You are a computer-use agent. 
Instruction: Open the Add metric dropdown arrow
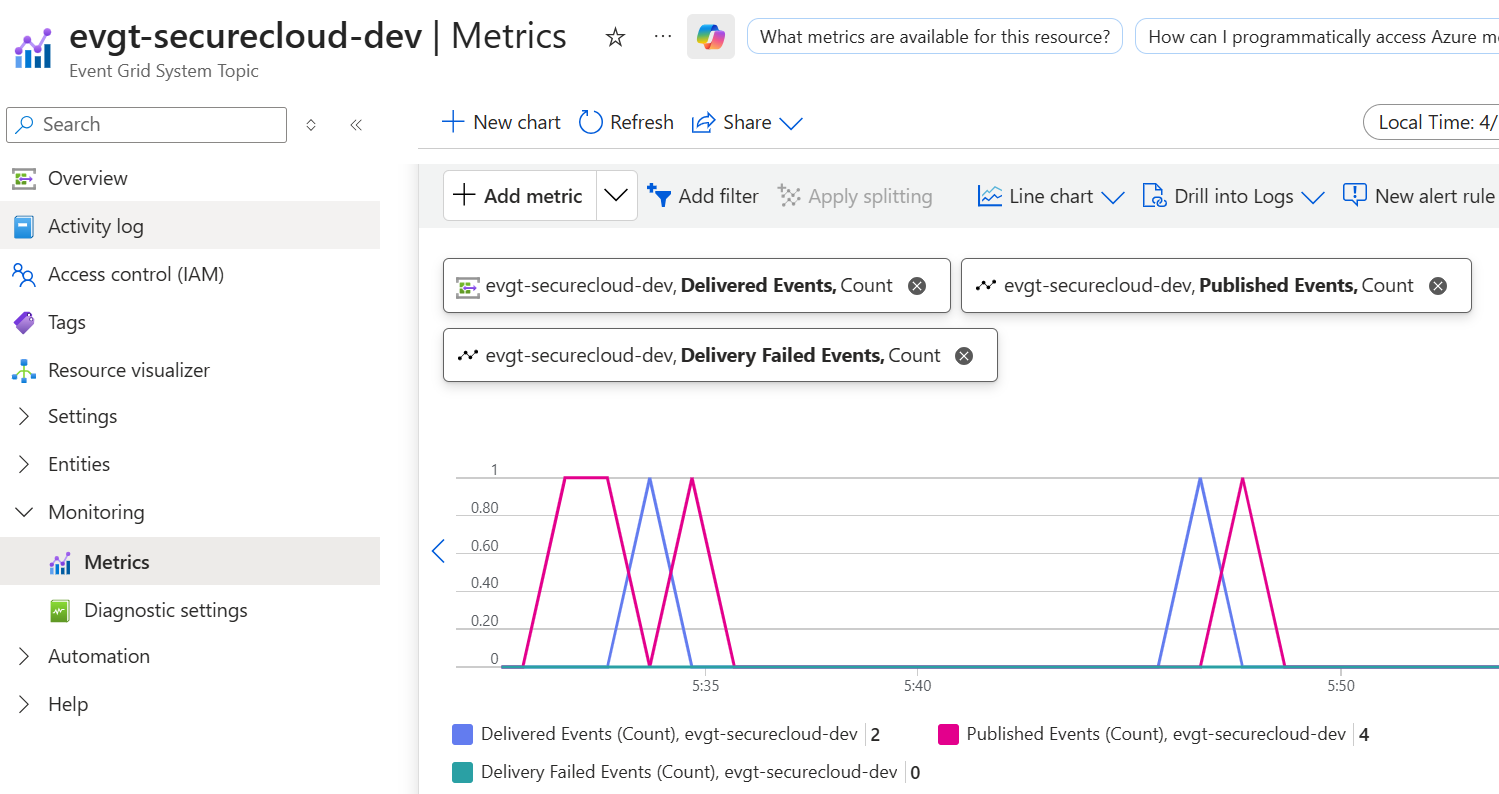(617, 196)
